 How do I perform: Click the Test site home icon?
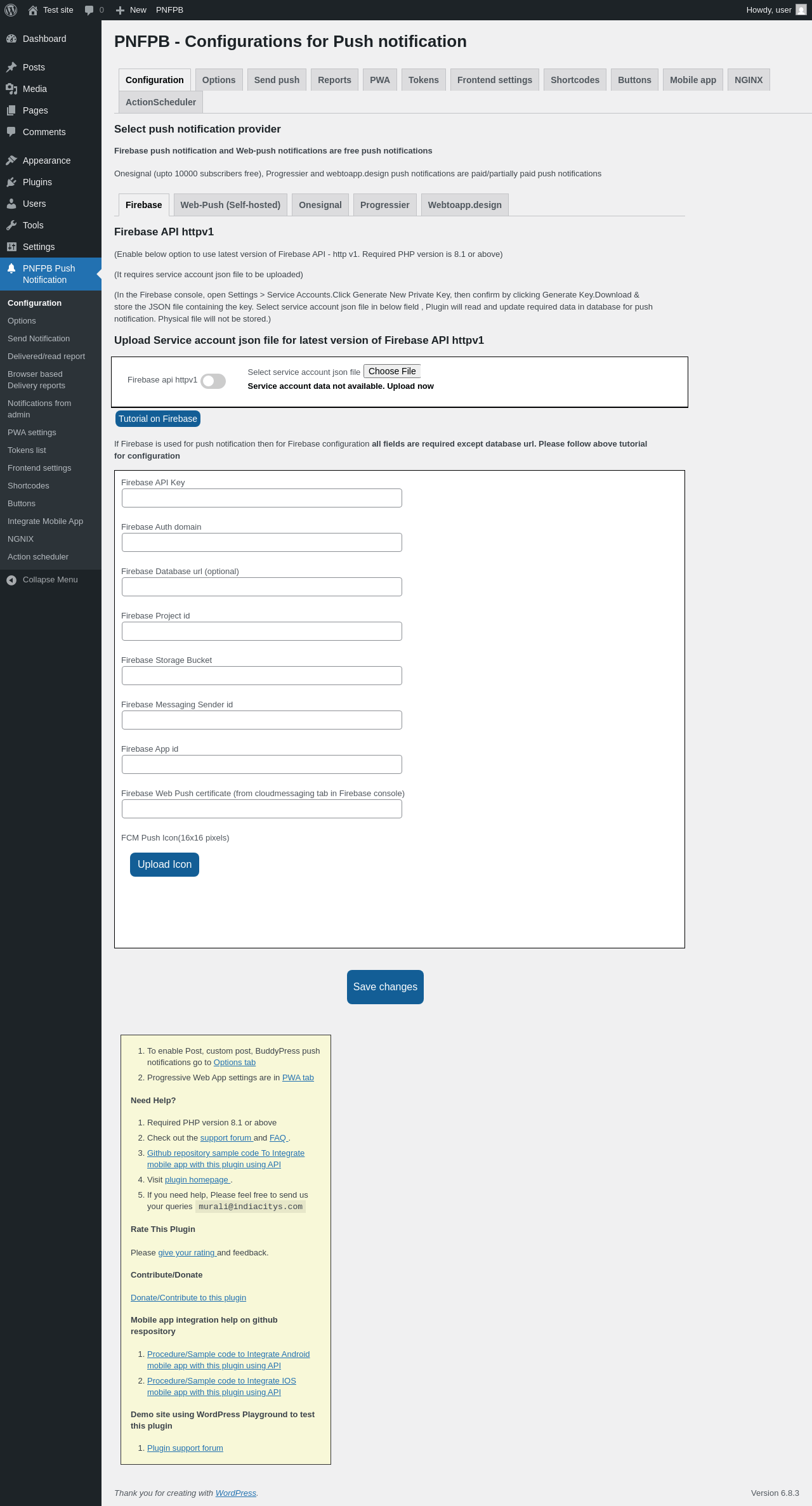tap(33, 10)
